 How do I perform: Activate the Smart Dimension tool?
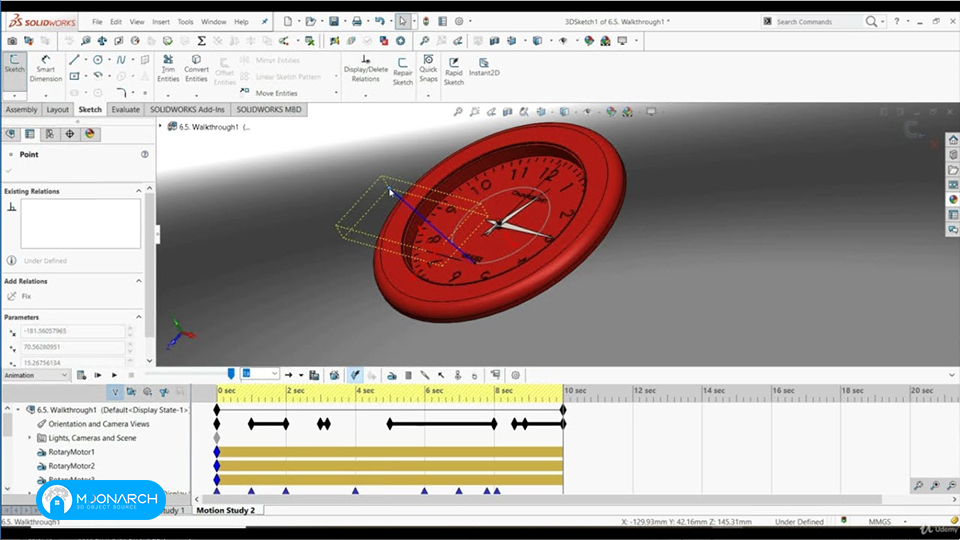coord(46,69)
